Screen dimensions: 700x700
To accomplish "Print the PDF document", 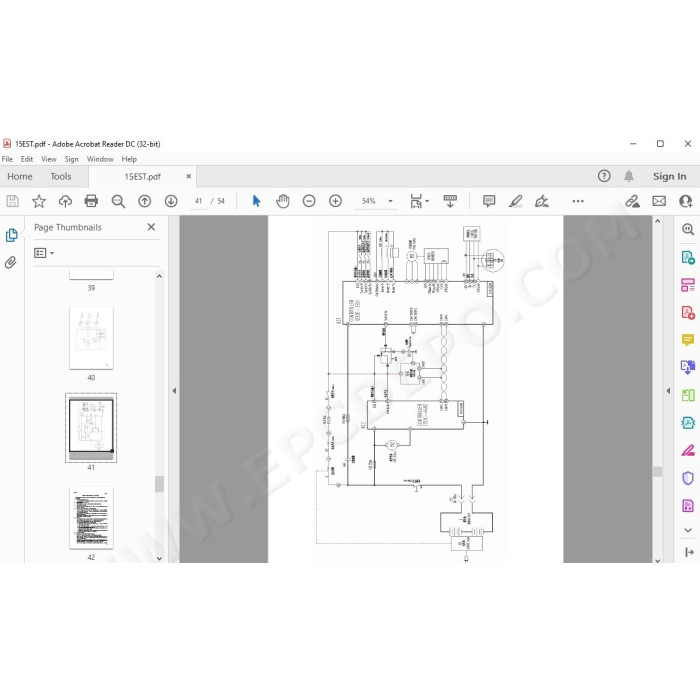I will [91, 201].
